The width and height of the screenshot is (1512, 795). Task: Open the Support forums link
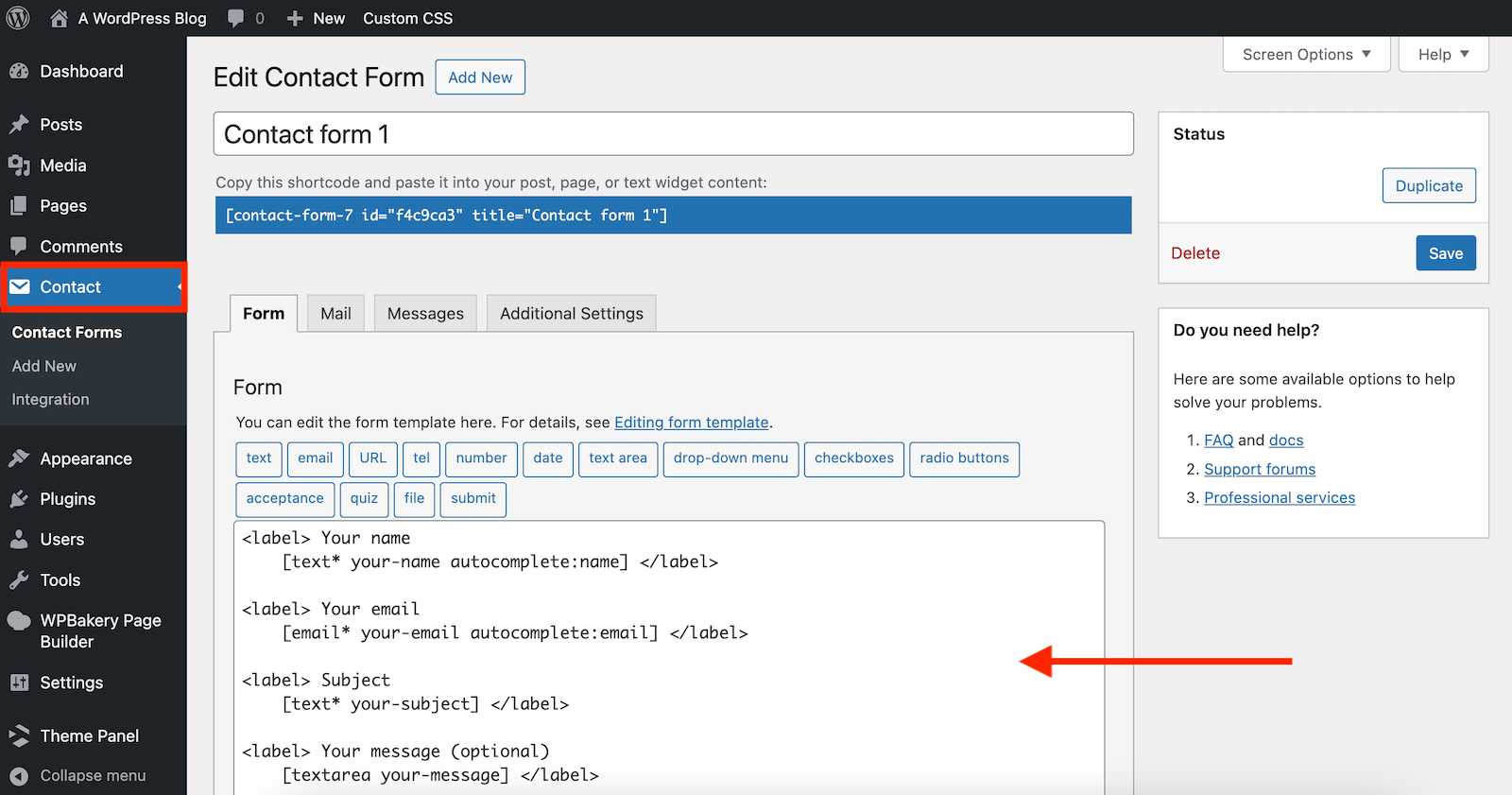(x=1260, y=470)
